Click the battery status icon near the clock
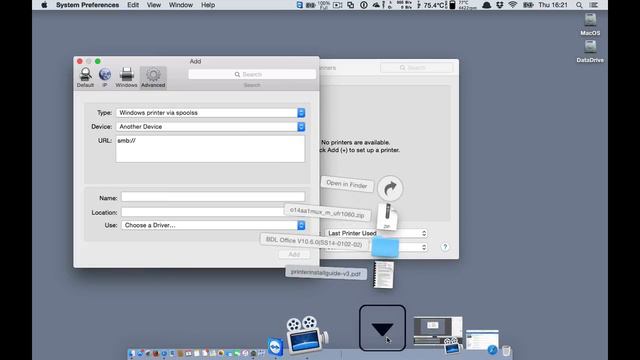 click(x=528, y=5)
